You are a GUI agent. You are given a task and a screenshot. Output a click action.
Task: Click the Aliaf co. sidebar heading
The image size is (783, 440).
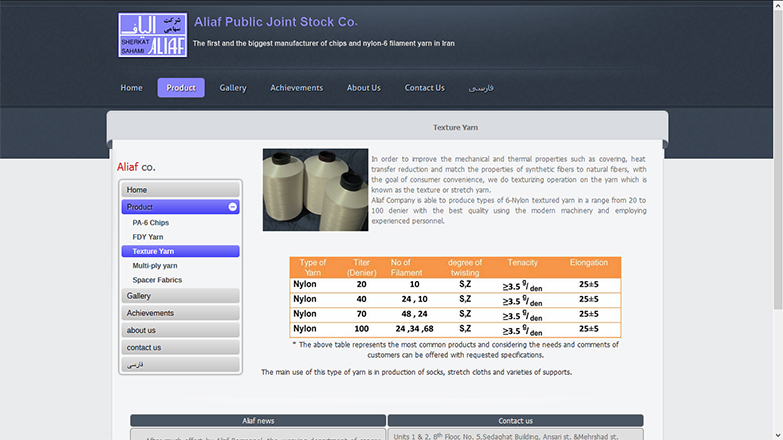pyautogui.click(x=136, y=167)
